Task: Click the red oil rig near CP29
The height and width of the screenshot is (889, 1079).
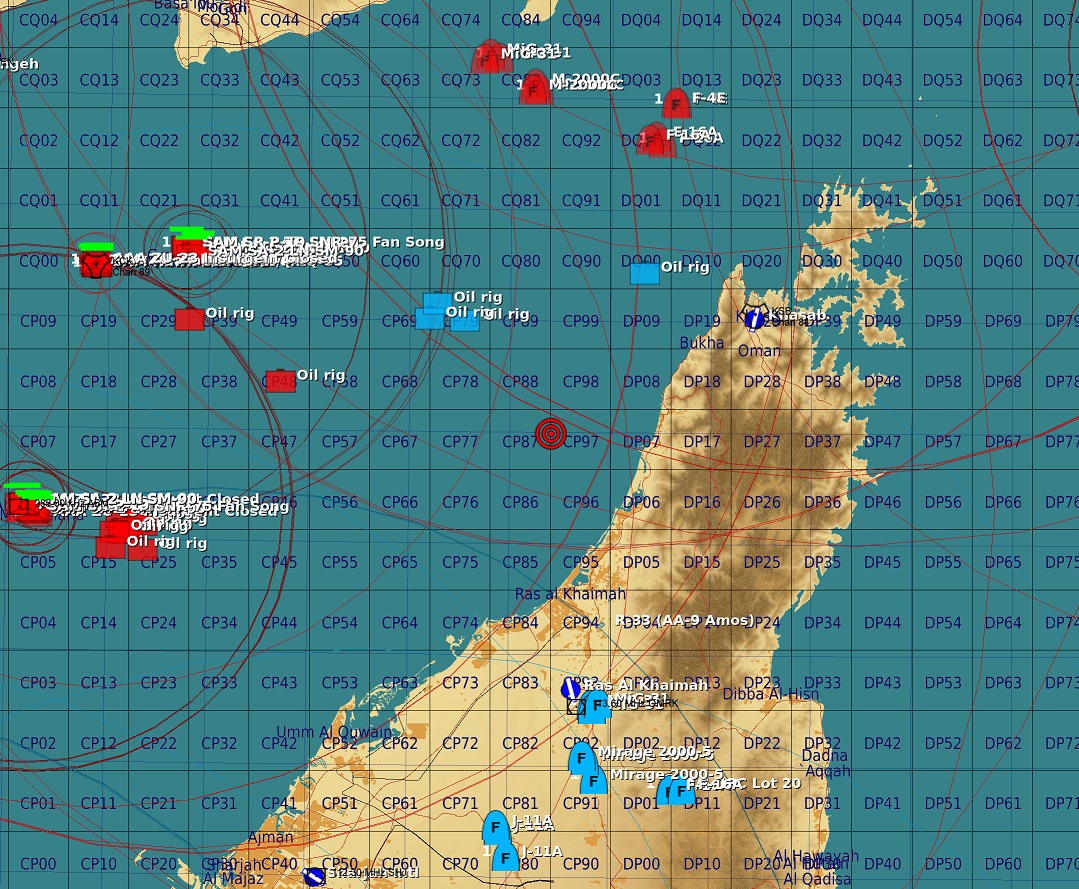Action: pyautogui.click(x=189, y=319)
